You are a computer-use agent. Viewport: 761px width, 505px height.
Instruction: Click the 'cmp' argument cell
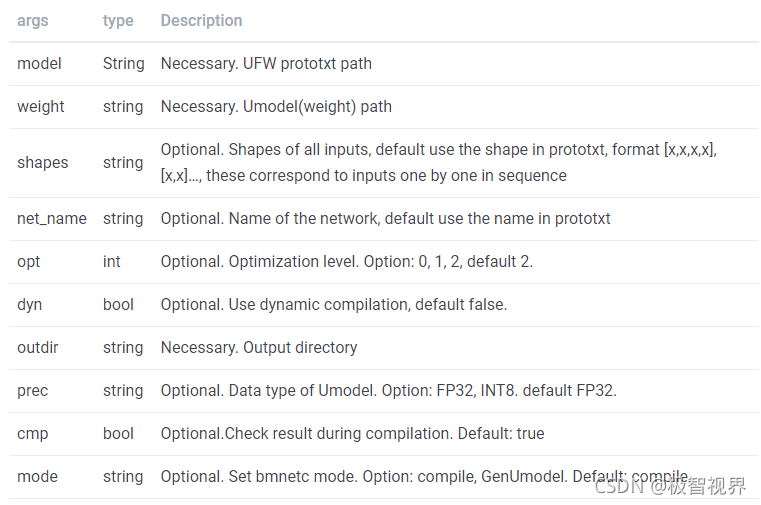click(32, 433)
